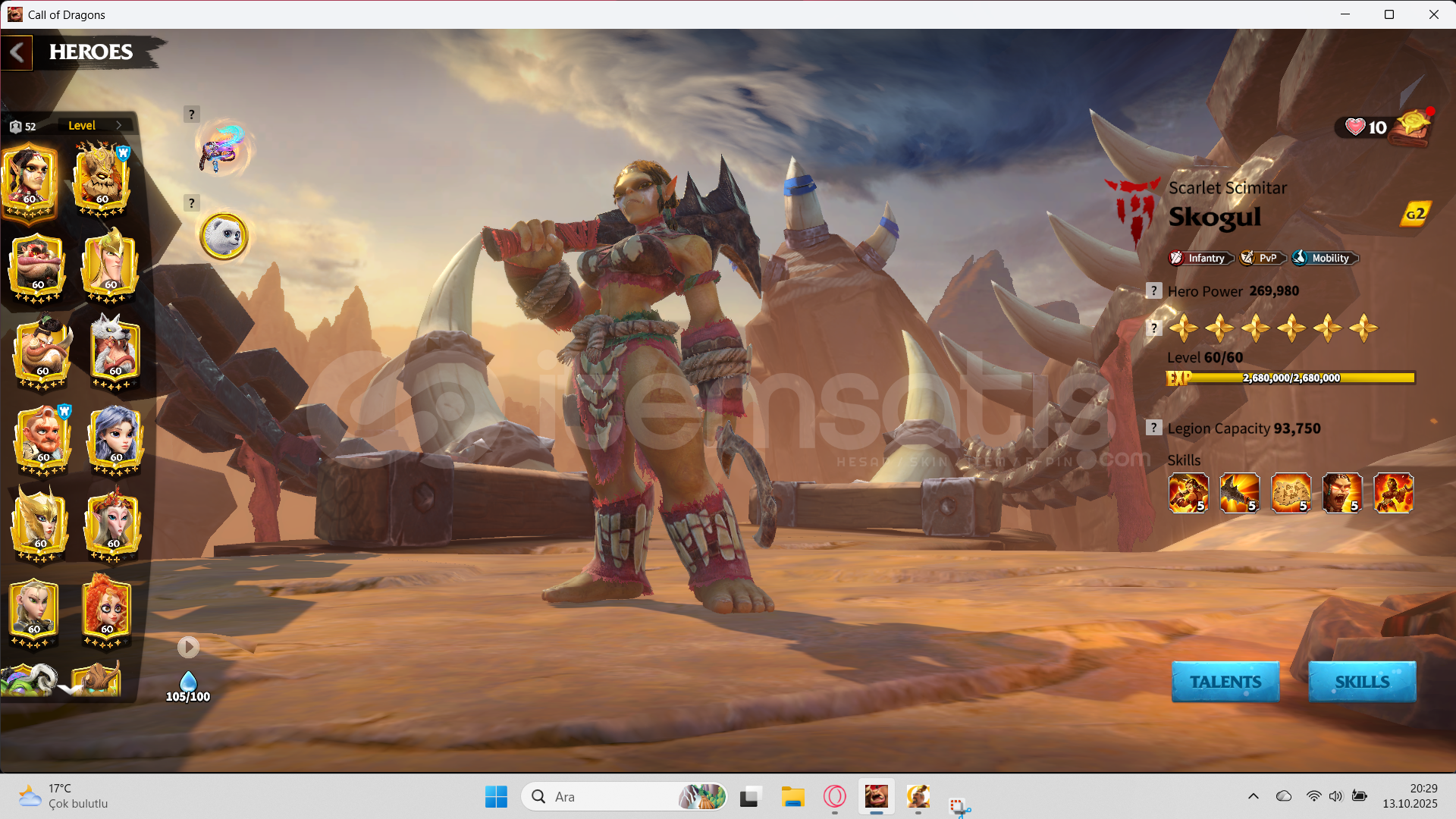Click the play arrow below hero list
Screen dimensions: 1456x819
(188, 647)
